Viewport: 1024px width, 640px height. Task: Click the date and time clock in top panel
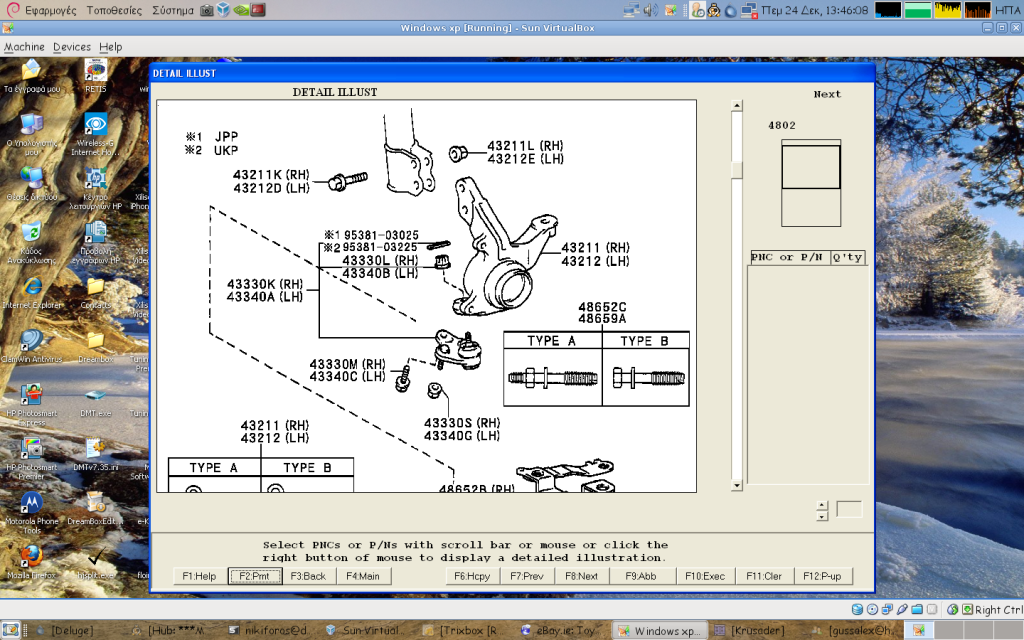(815, 10)
